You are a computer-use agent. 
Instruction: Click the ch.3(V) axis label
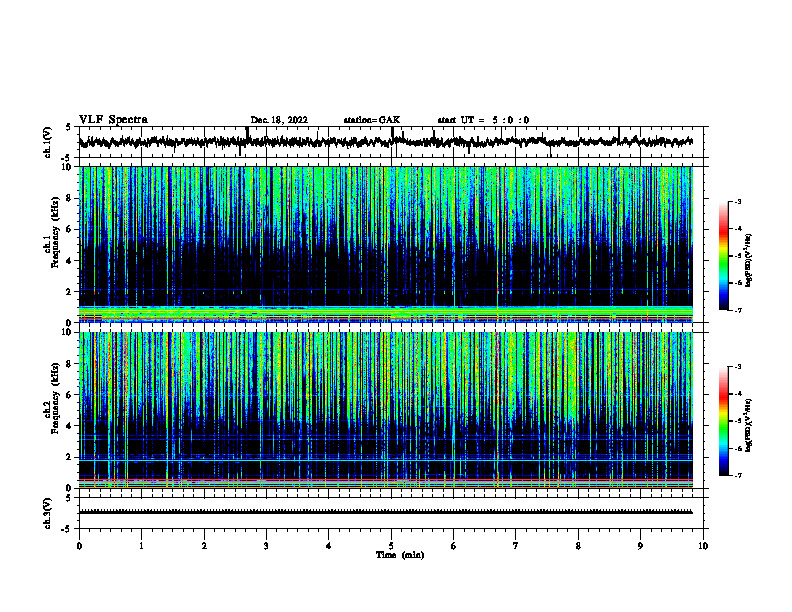[x=48, y=513]
